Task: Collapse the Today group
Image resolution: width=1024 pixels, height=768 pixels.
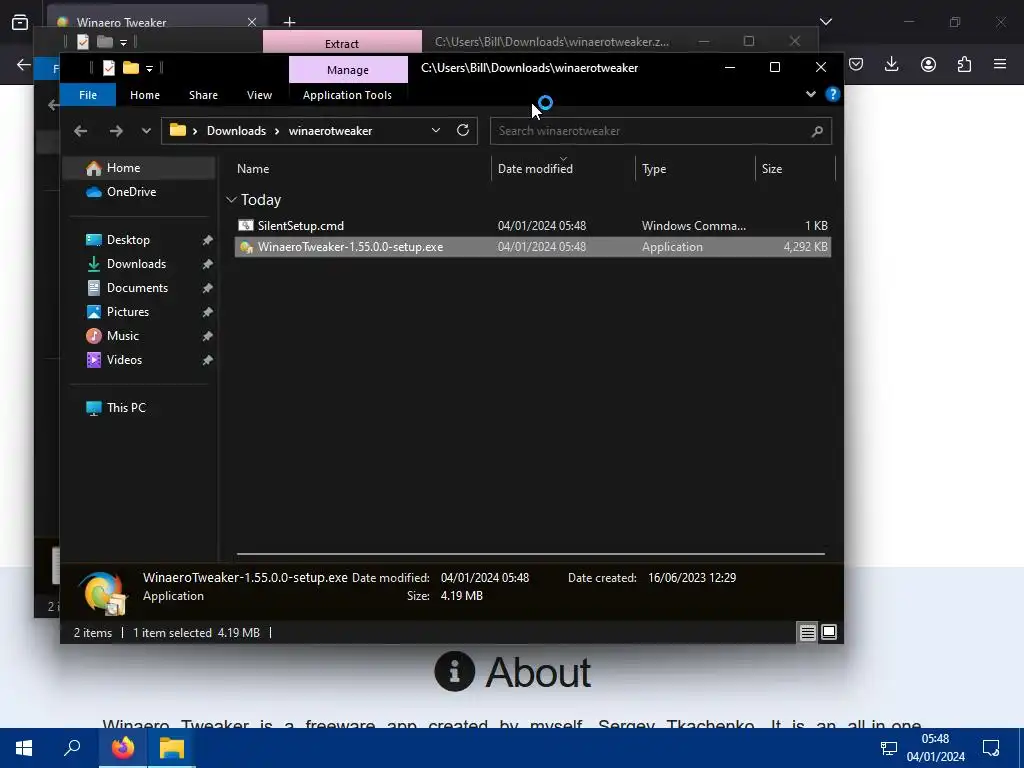Action: (231, 199)
